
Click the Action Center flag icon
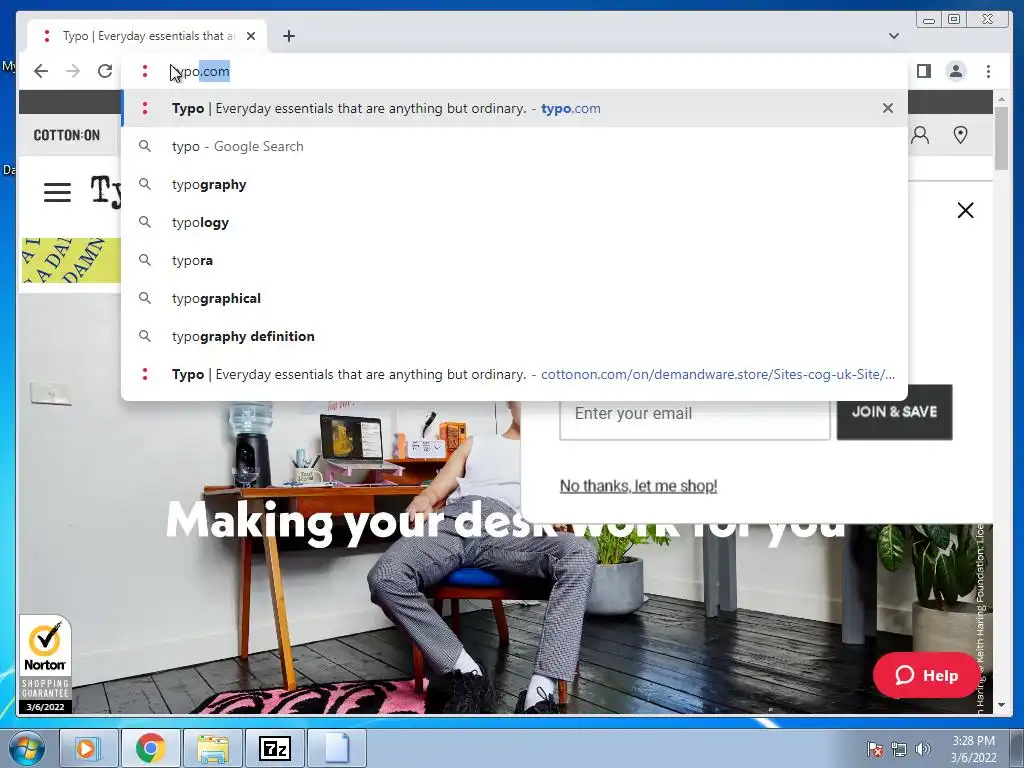[x=874, y=749]
